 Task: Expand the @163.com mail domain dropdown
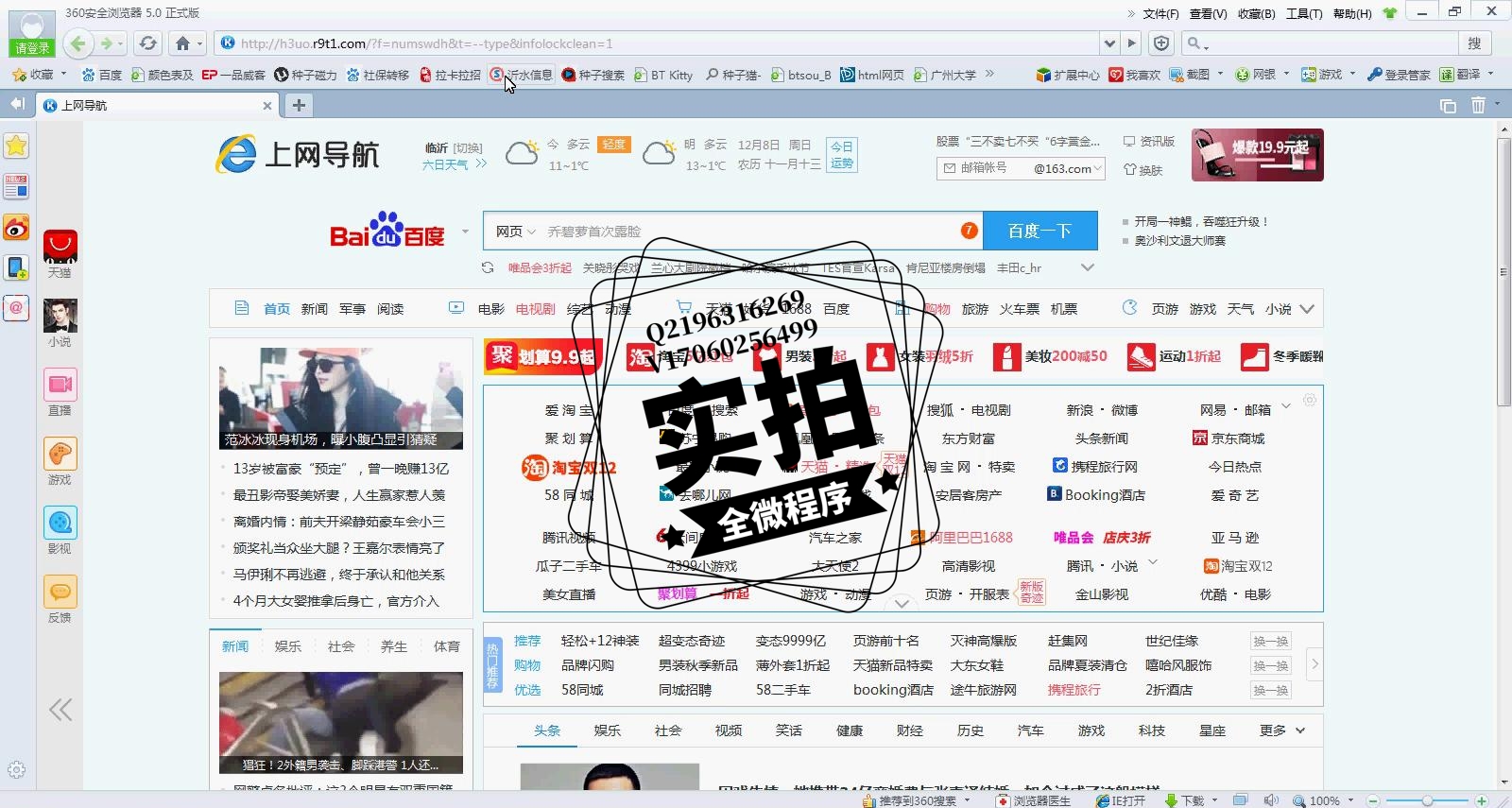[x=1099, y=169]
